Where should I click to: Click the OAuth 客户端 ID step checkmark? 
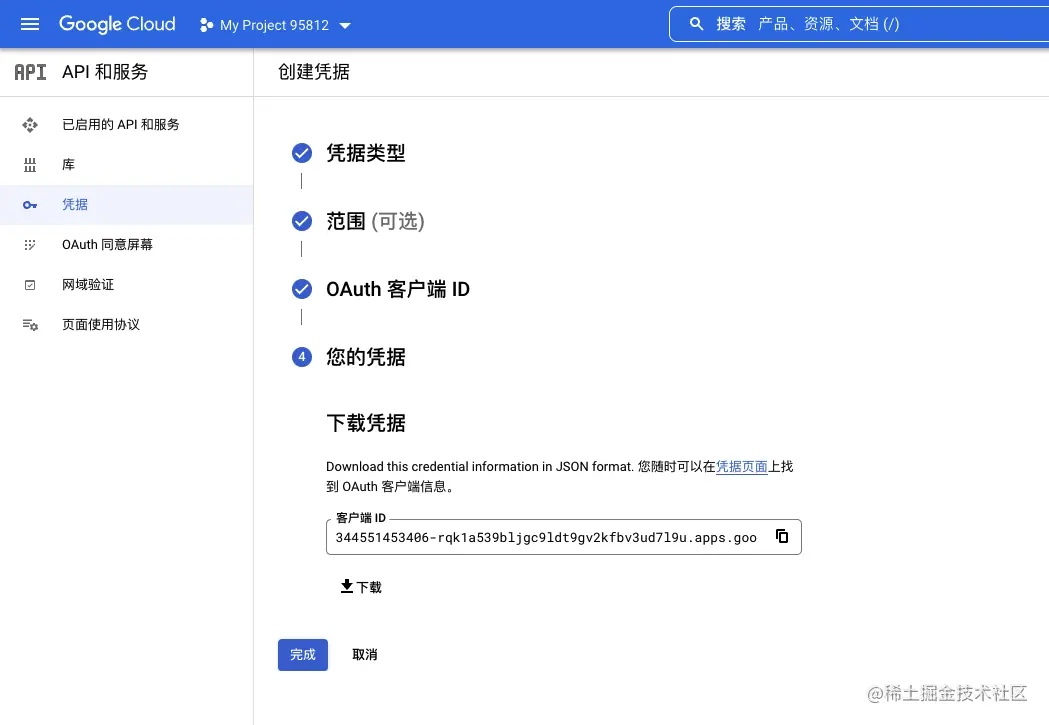click(x=302, y=289)
